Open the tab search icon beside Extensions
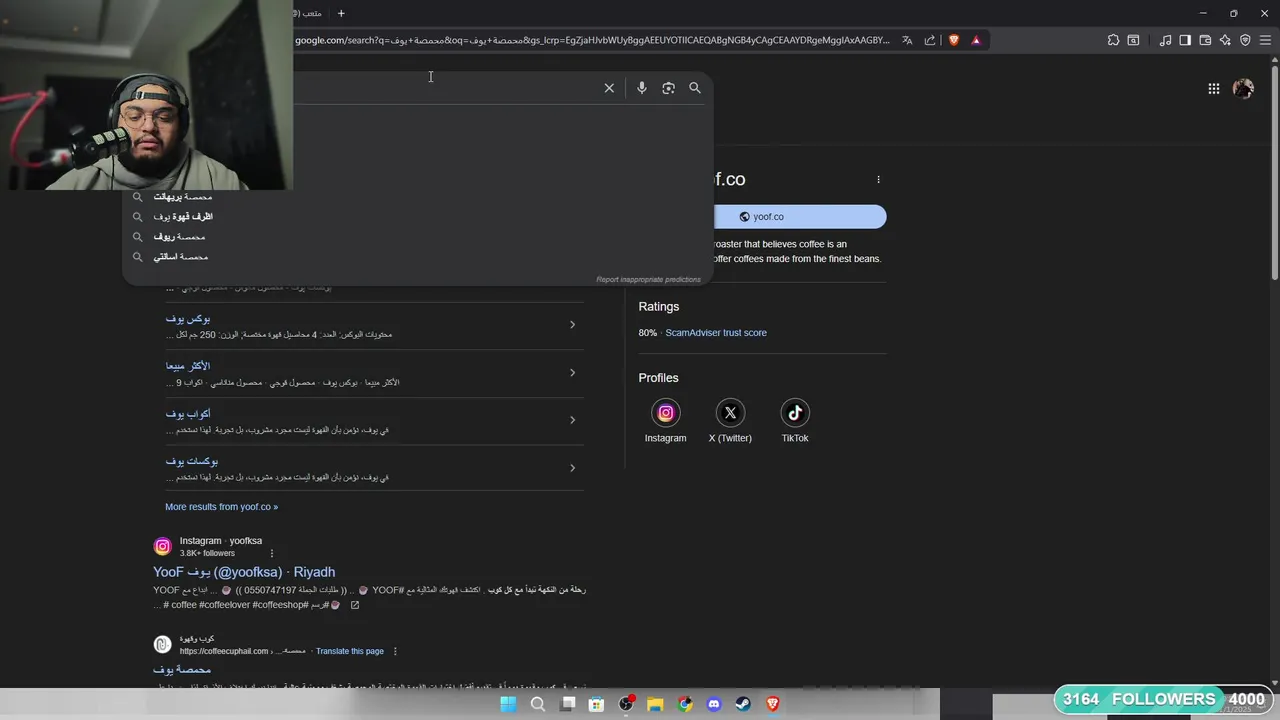 [x=1133, y=40]
